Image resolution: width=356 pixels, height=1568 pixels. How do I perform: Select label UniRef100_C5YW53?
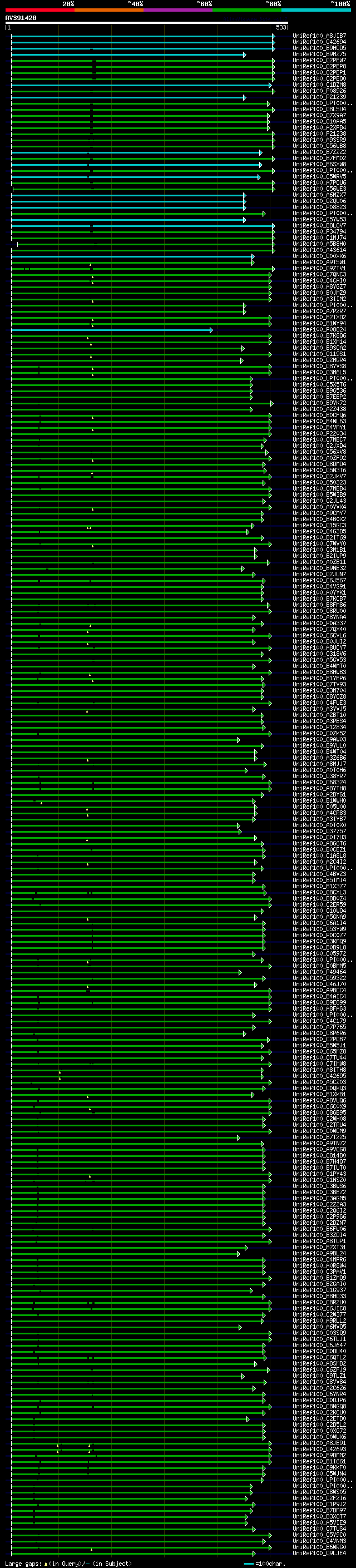coord(319,219)
